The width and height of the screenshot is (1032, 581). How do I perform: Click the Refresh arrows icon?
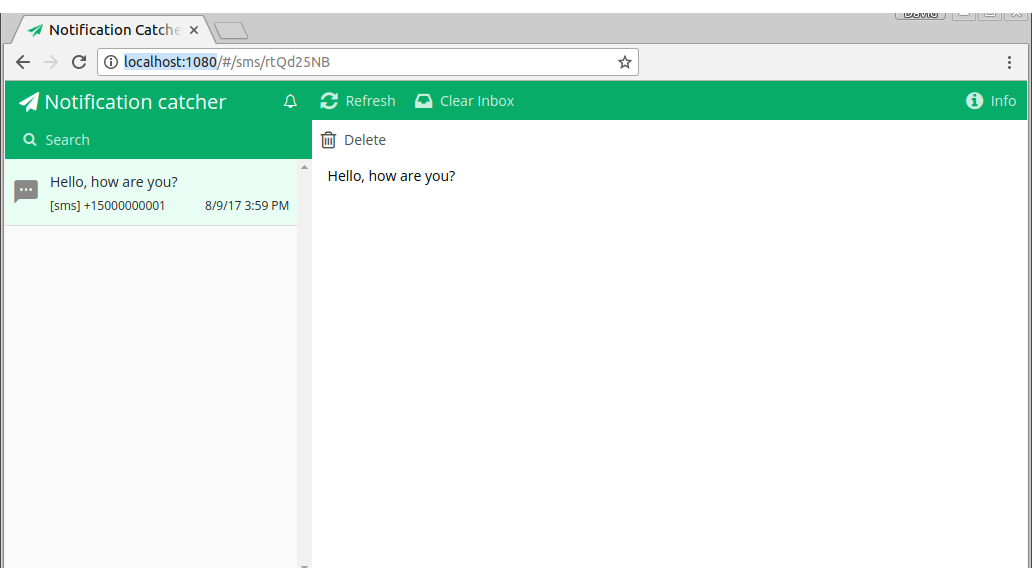[329, 101]
